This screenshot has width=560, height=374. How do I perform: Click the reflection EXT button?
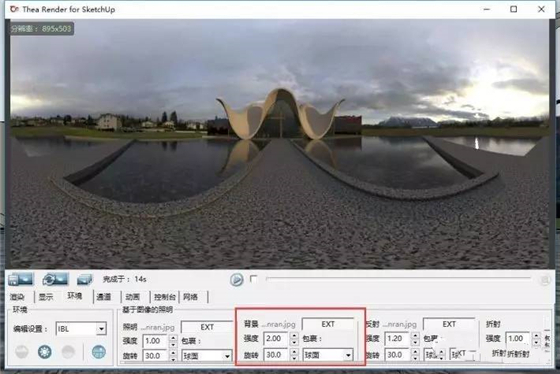pyautogui.click(x=449, y=324)
